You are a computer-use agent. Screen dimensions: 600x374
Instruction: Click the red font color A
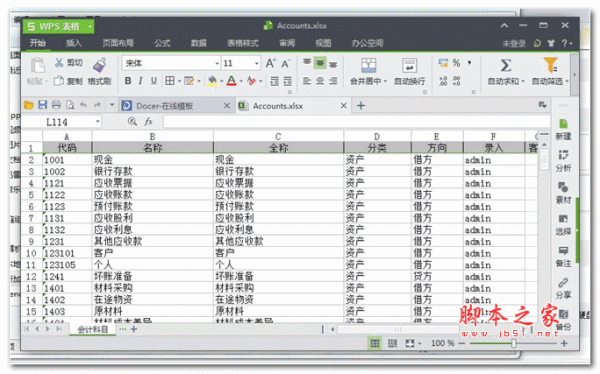(232, 81)
